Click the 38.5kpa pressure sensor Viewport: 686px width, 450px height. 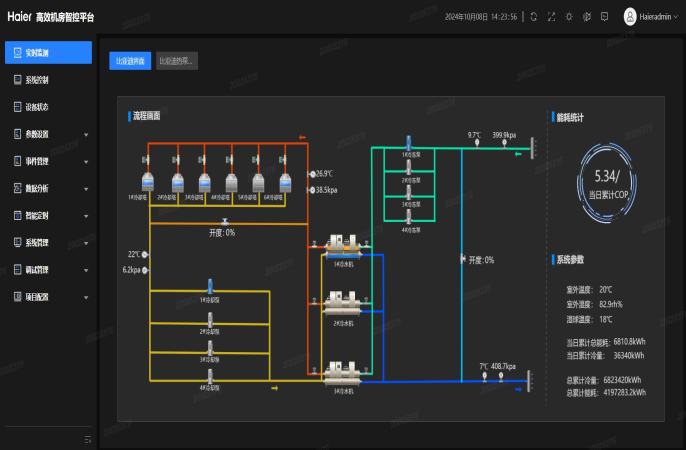click(x=312, y=190)
